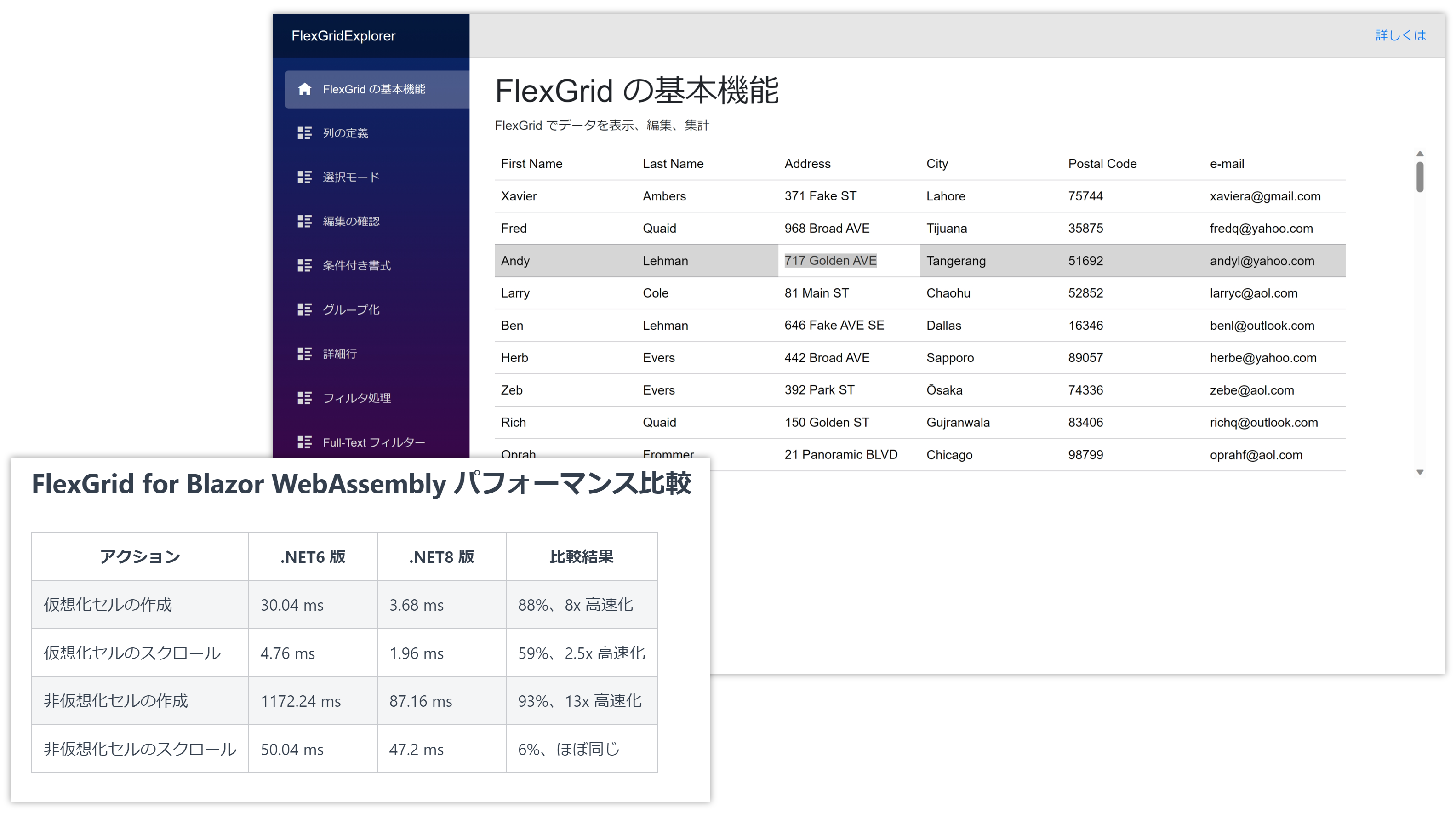Go to the 選択モード page
Screen dimensions: 1456x819
[x=377, y=177]
